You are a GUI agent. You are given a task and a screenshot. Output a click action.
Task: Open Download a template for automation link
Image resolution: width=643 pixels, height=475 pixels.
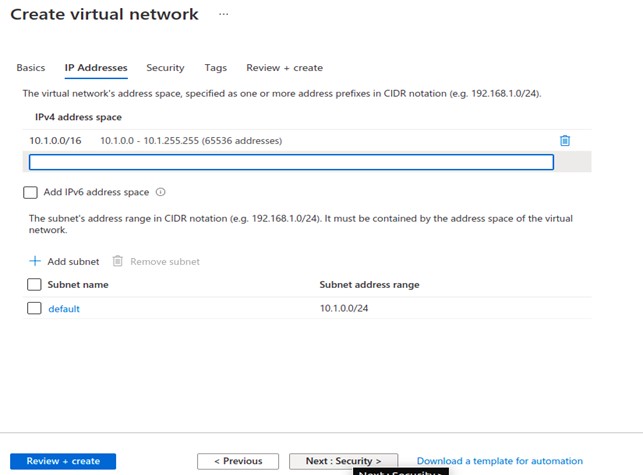pyautogui.click(x=499, y=461)
